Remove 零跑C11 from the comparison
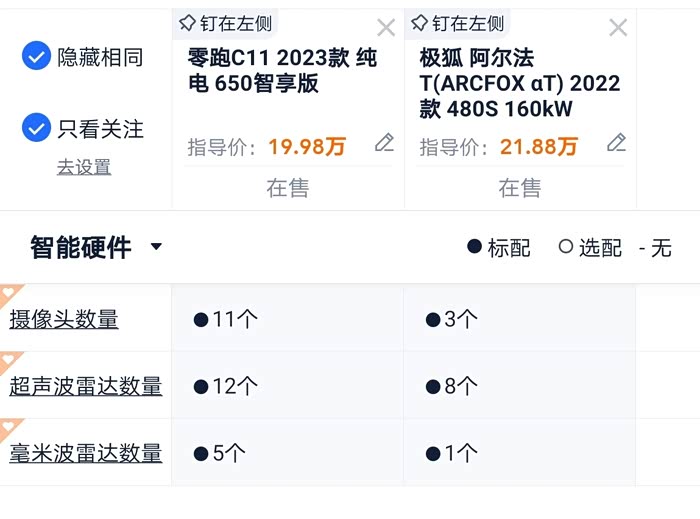Image resolution: width=700 pixels, height=519 pixels. pyautogui.click(x=386, y=28)
